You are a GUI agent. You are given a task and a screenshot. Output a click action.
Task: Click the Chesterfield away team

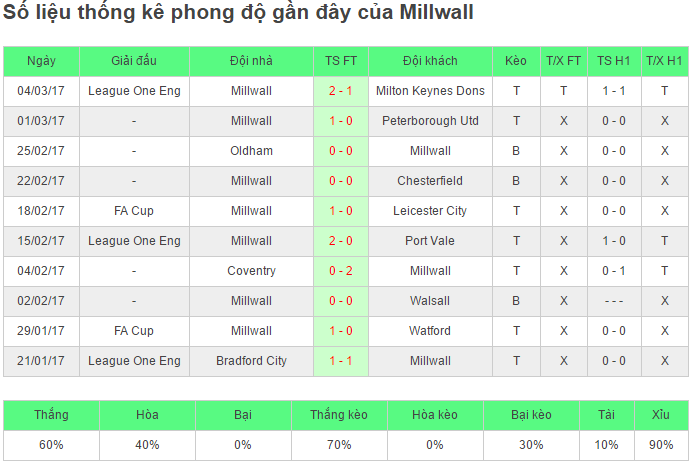click(x=430, y=181)
